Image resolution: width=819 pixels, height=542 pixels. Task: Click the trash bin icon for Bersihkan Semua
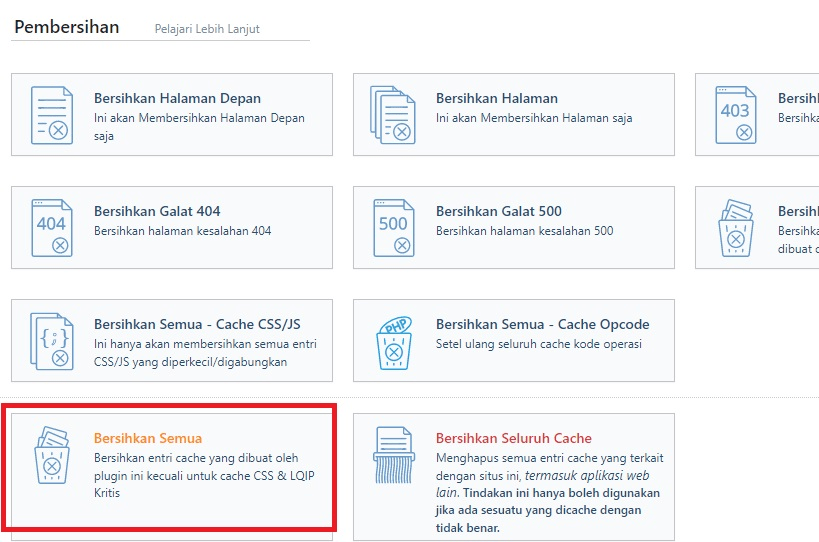click(x=52, y=455)
